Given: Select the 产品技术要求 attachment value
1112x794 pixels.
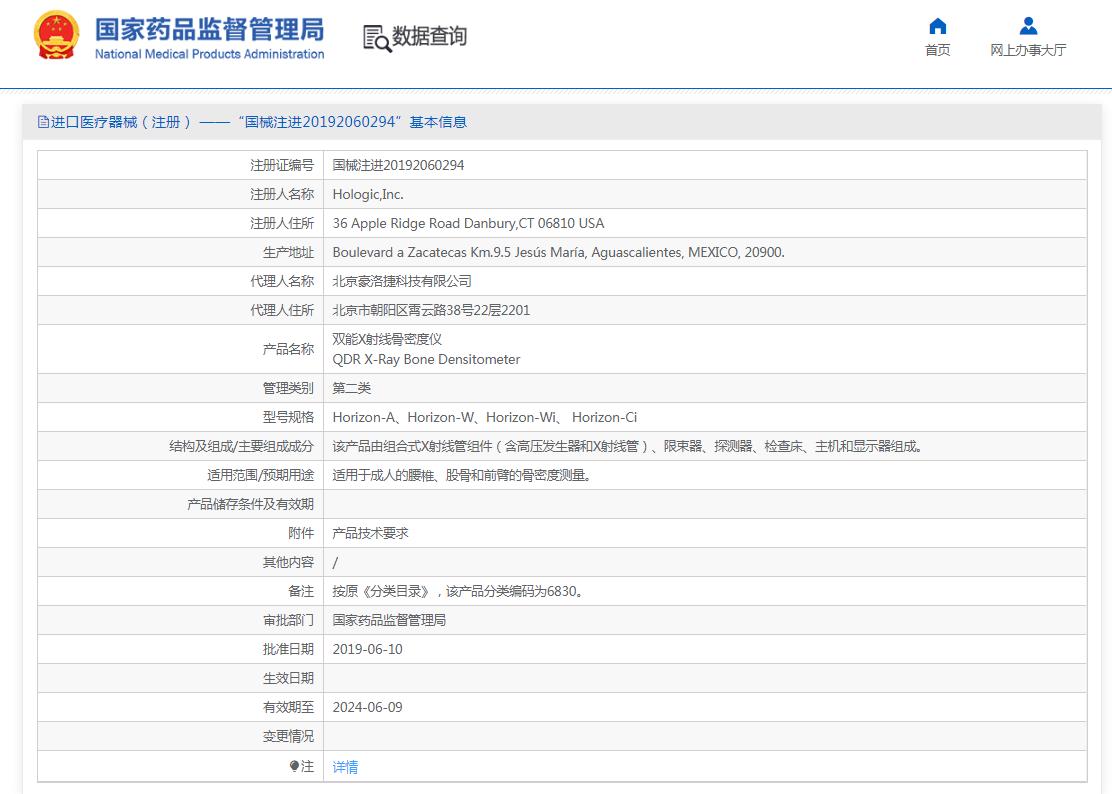Looking at the screenshot, I should 370,533.
